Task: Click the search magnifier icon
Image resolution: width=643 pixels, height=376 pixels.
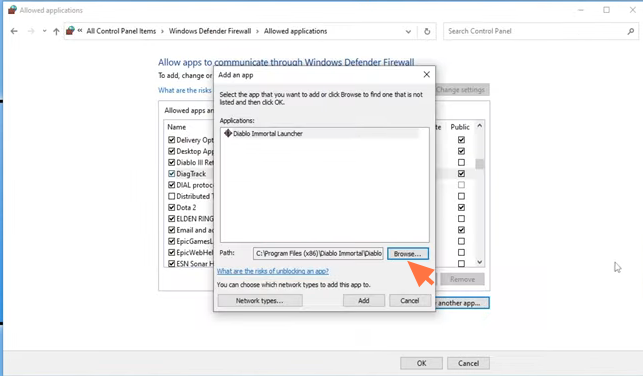Action: [x=631, y=31]
